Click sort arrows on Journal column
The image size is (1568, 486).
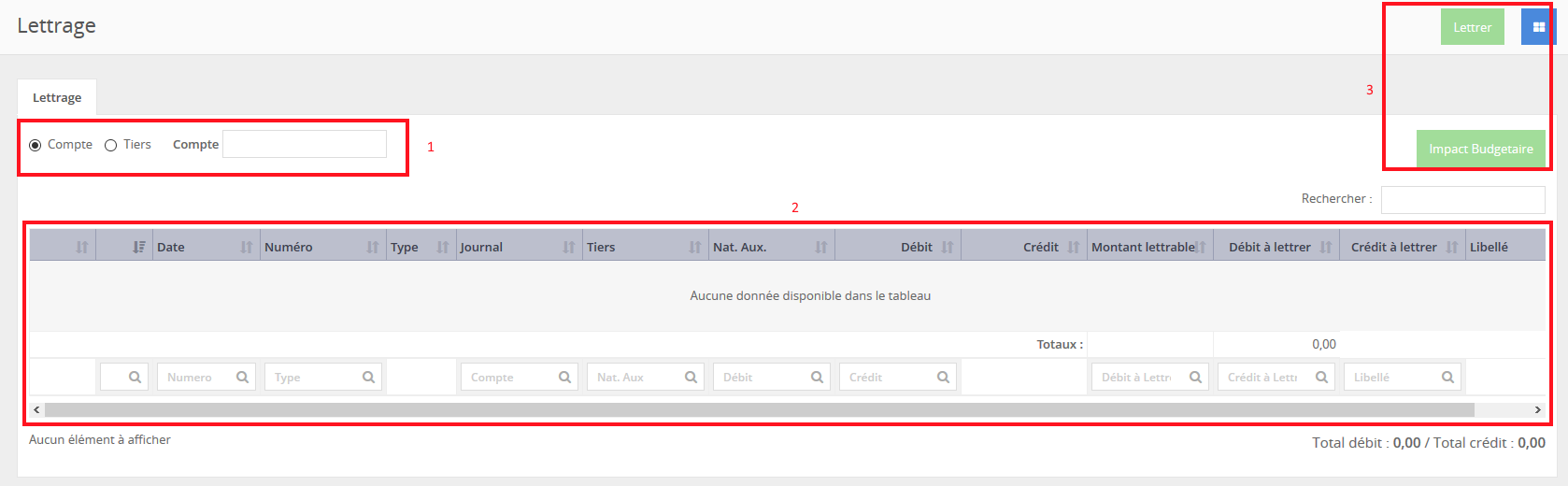[569, 248]
